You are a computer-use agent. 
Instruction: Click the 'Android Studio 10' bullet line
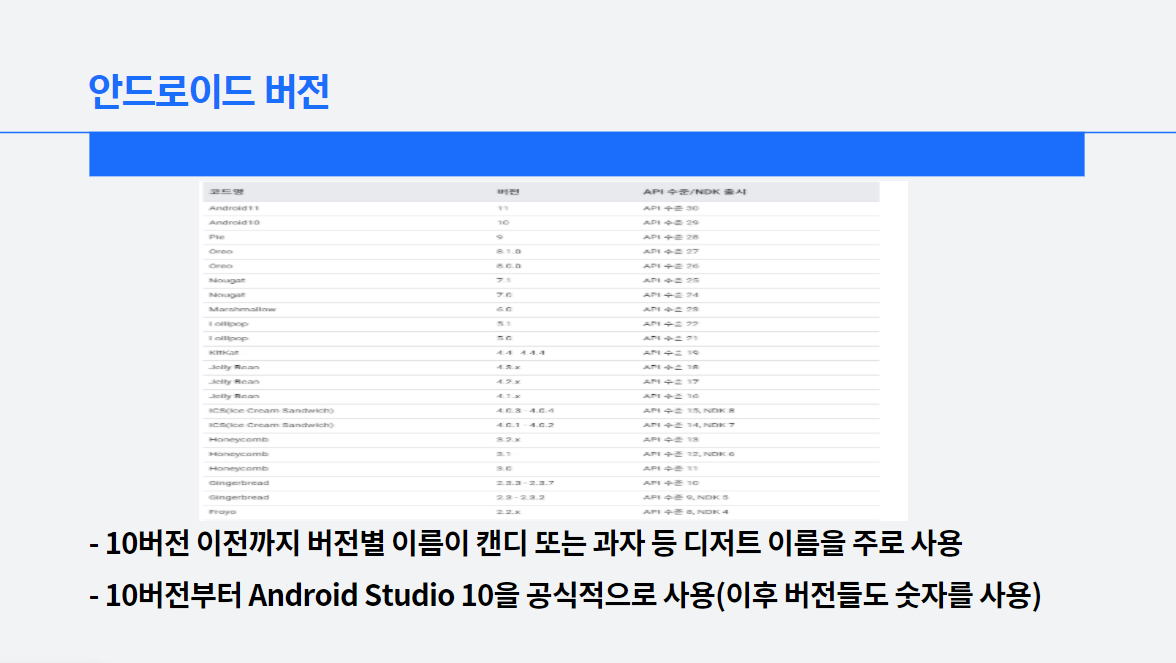pos(565,596)
